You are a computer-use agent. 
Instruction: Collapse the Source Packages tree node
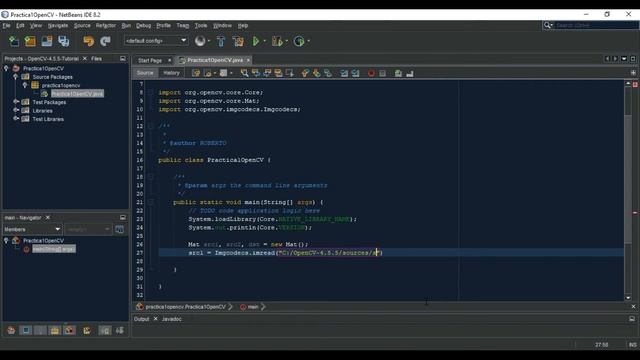tap(16, 77)
